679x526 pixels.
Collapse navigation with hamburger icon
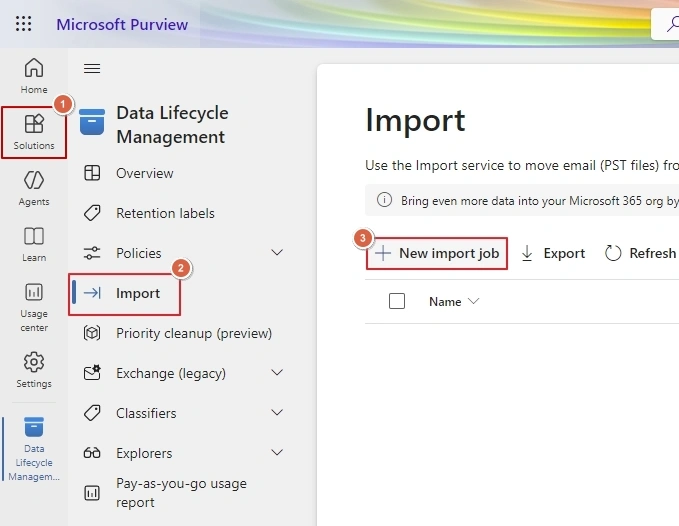tap(92, 68)
